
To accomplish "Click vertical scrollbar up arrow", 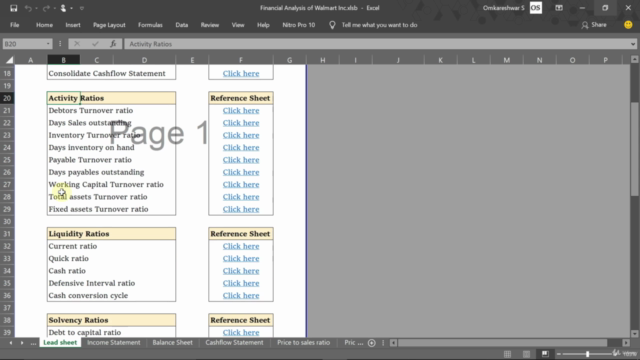I will tap(634, 60).
